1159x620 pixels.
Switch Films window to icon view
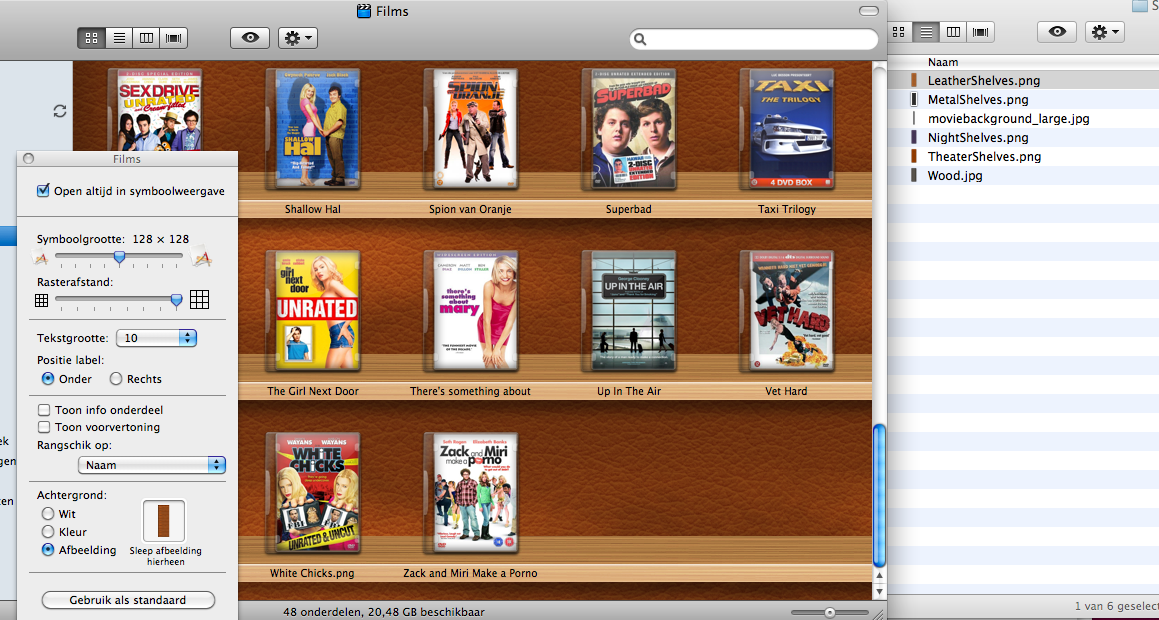tap(92, 38)
